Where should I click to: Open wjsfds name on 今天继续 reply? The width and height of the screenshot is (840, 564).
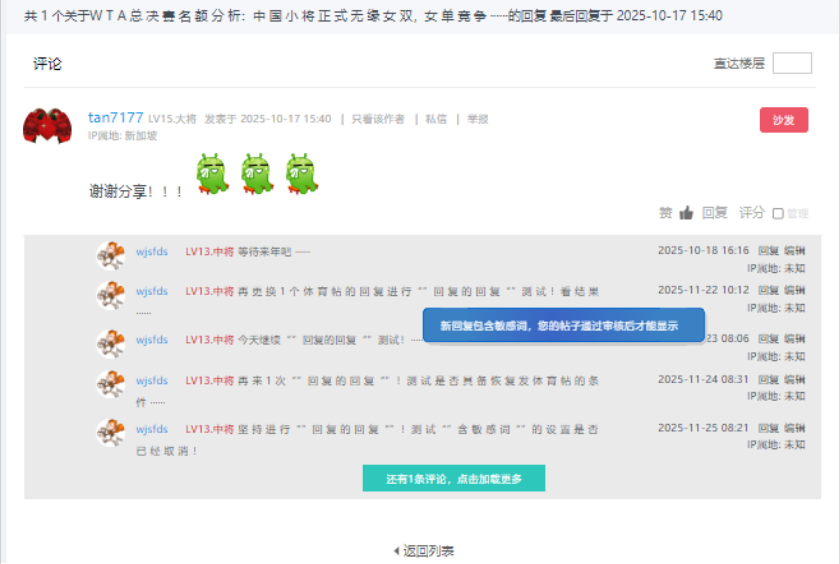[x=152, y=340]
